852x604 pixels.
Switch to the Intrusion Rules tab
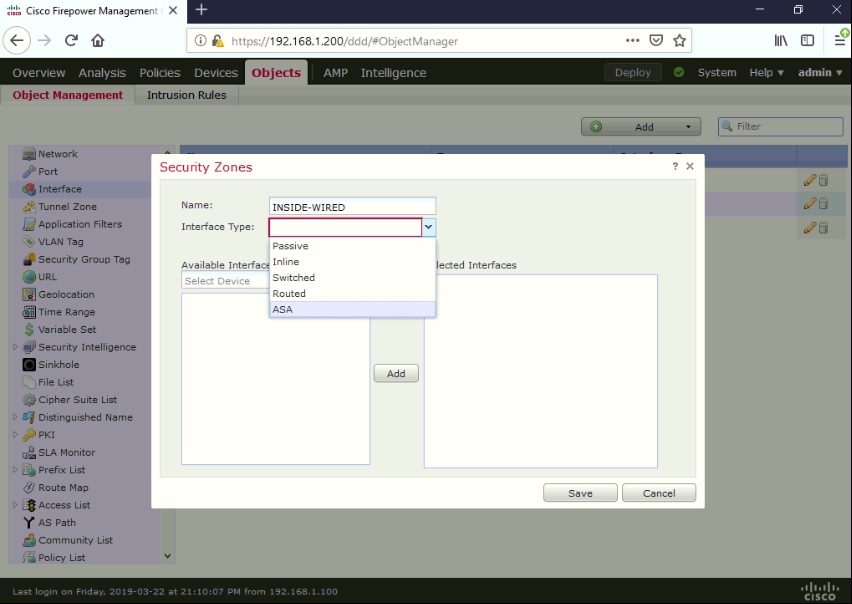(186, 95)
